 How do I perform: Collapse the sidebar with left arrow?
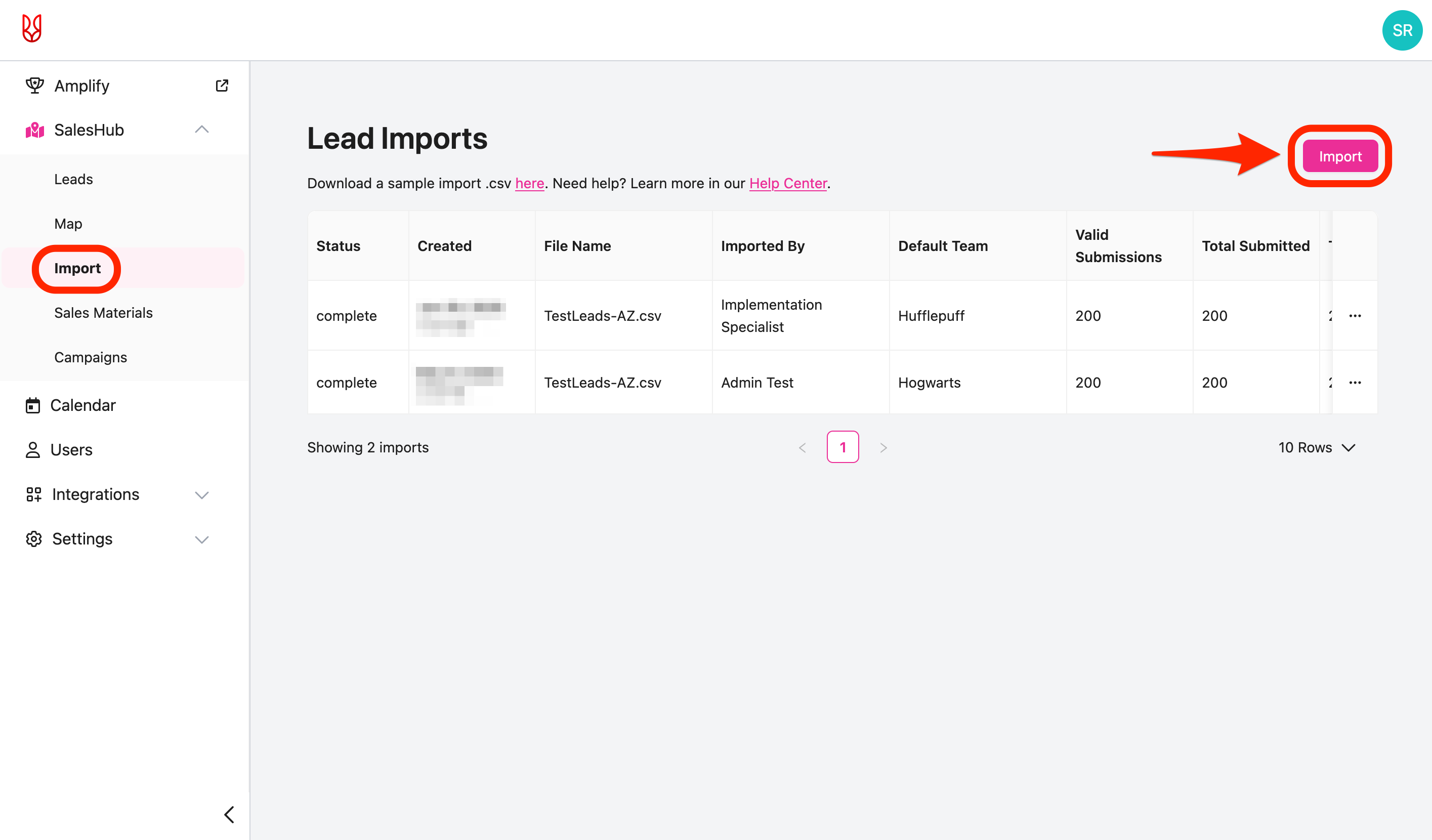pos(229,814)
